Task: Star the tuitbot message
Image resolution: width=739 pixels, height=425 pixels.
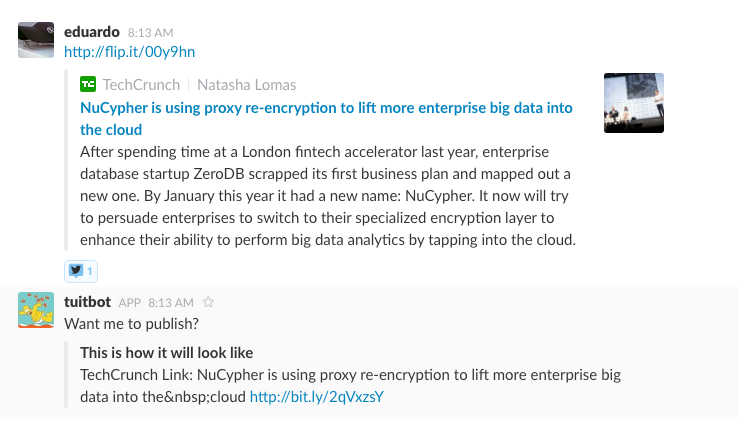Action: [x=209, y=301]
